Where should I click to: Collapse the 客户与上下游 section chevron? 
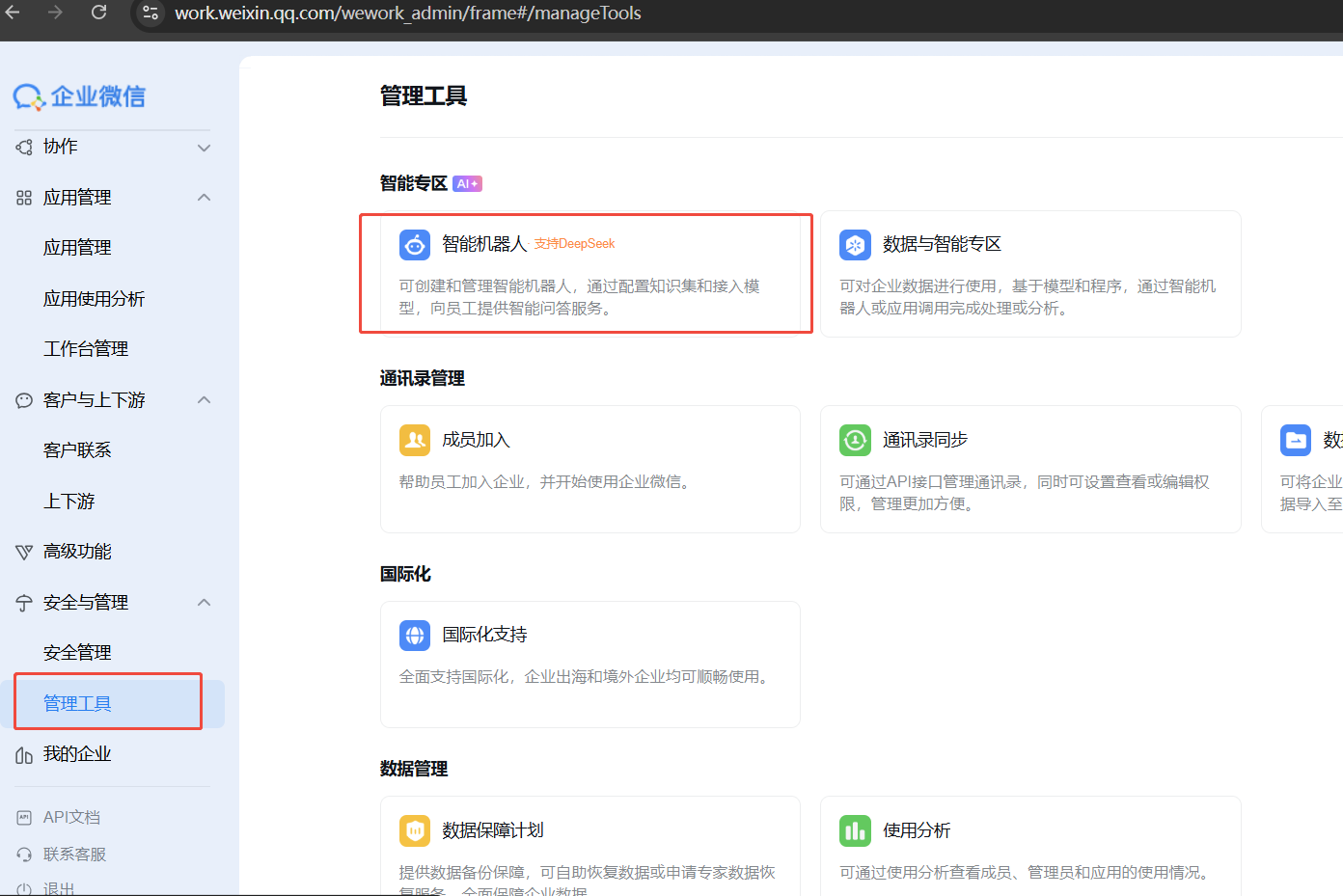(204, 400)
